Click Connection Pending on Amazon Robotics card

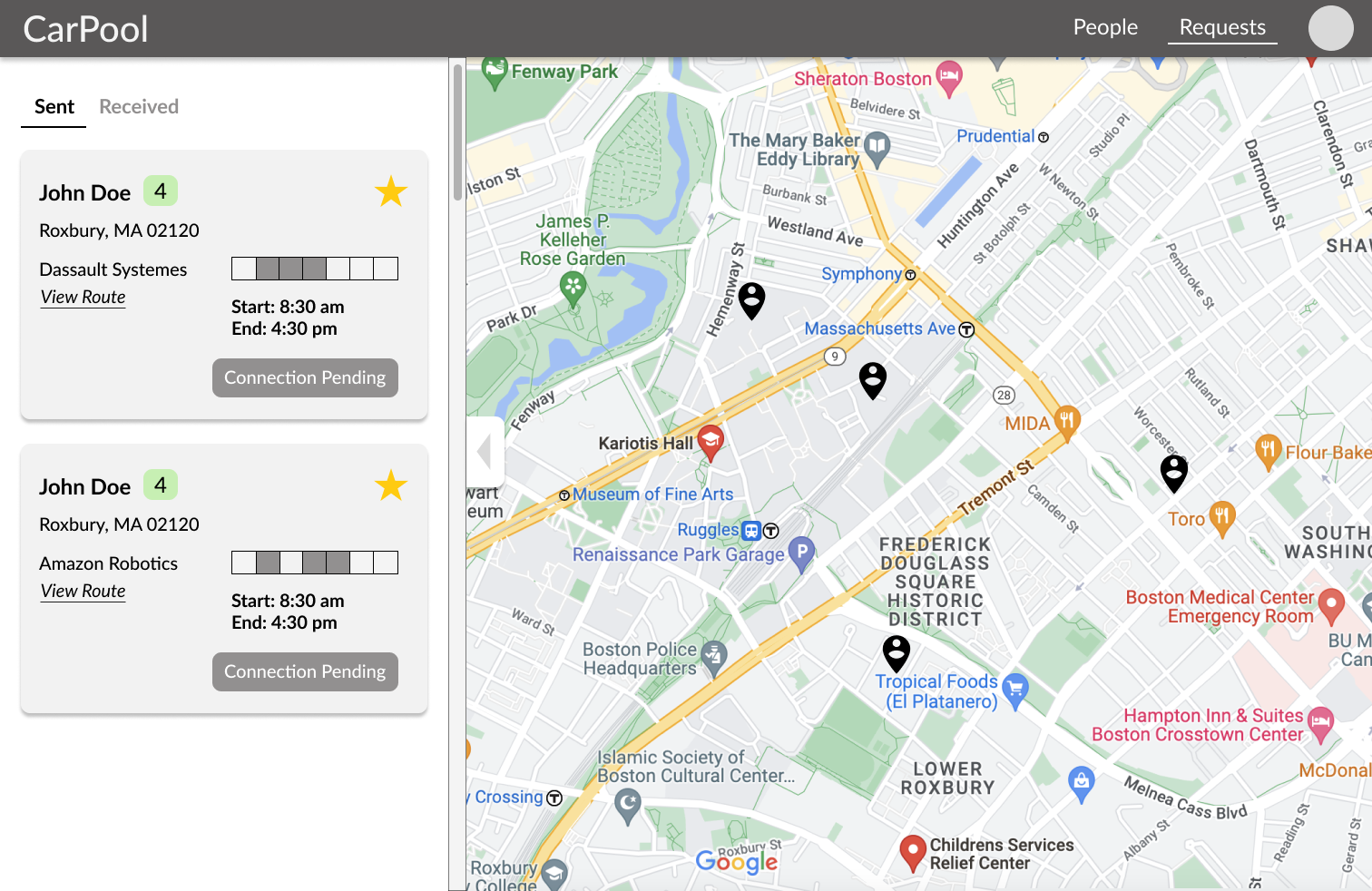click(x=305, y=671)
